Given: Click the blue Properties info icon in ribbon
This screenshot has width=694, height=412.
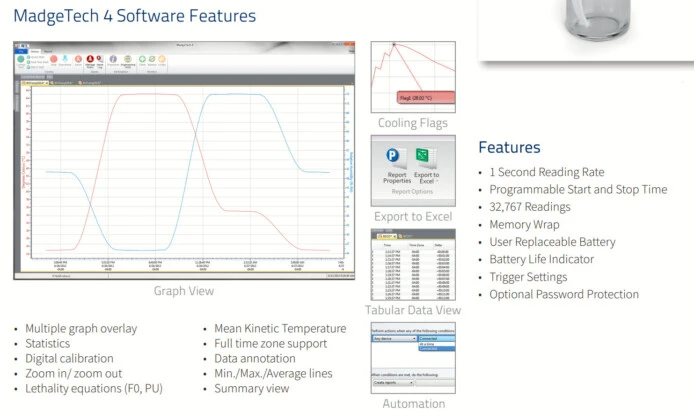Looking at the screenshot, I should point(113,61).
